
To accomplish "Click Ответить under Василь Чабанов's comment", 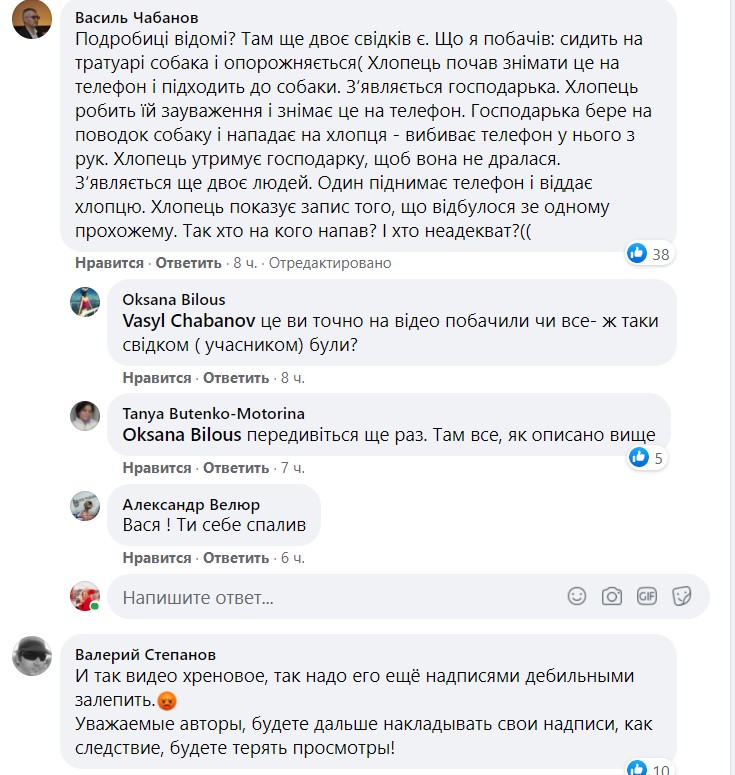I will click(188, 263).
